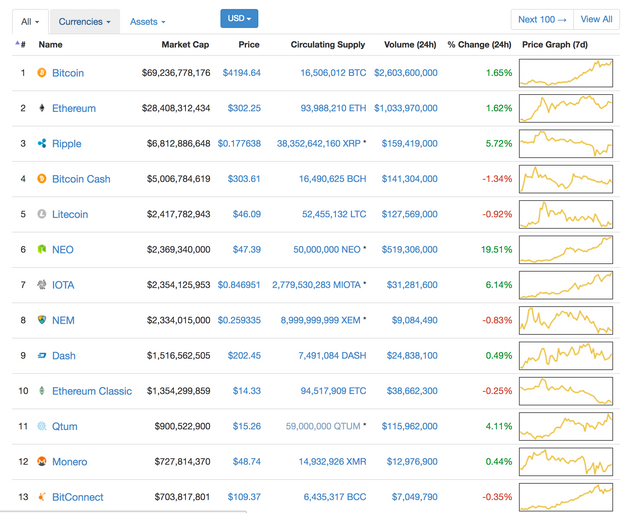The width and height of the screenshot is (640, 513).
Task: Open the Ethereum currency link
Action: 74,108
